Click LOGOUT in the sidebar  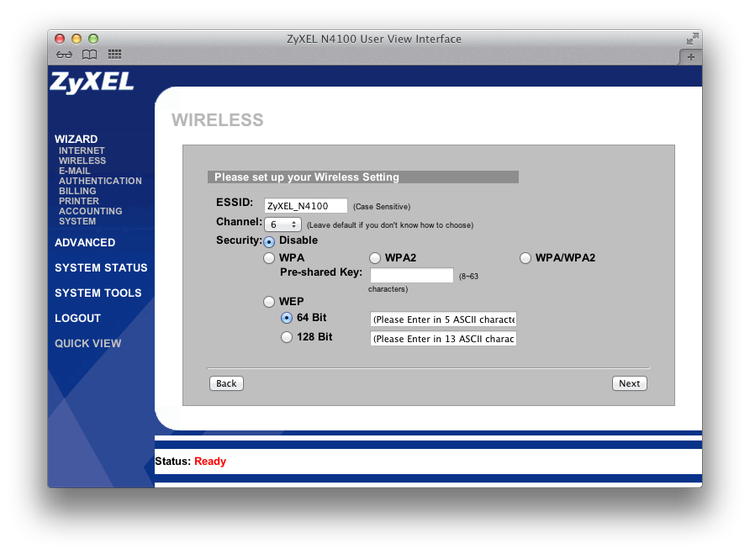coord(77,319)
